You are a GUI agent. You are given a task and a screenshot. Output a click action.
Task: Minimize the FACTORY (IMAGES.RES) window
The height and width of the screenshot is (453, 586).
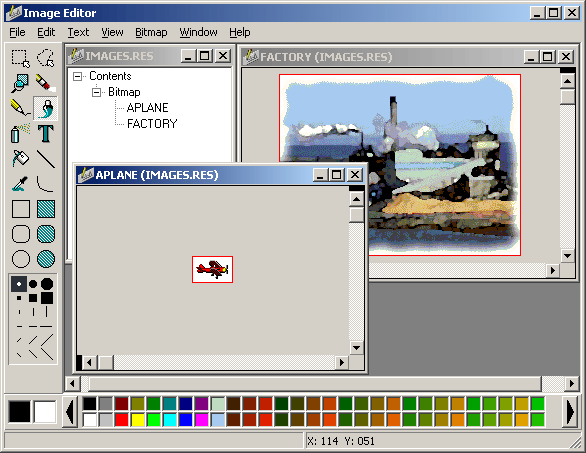pyautogui.click(x=531, y=57)
